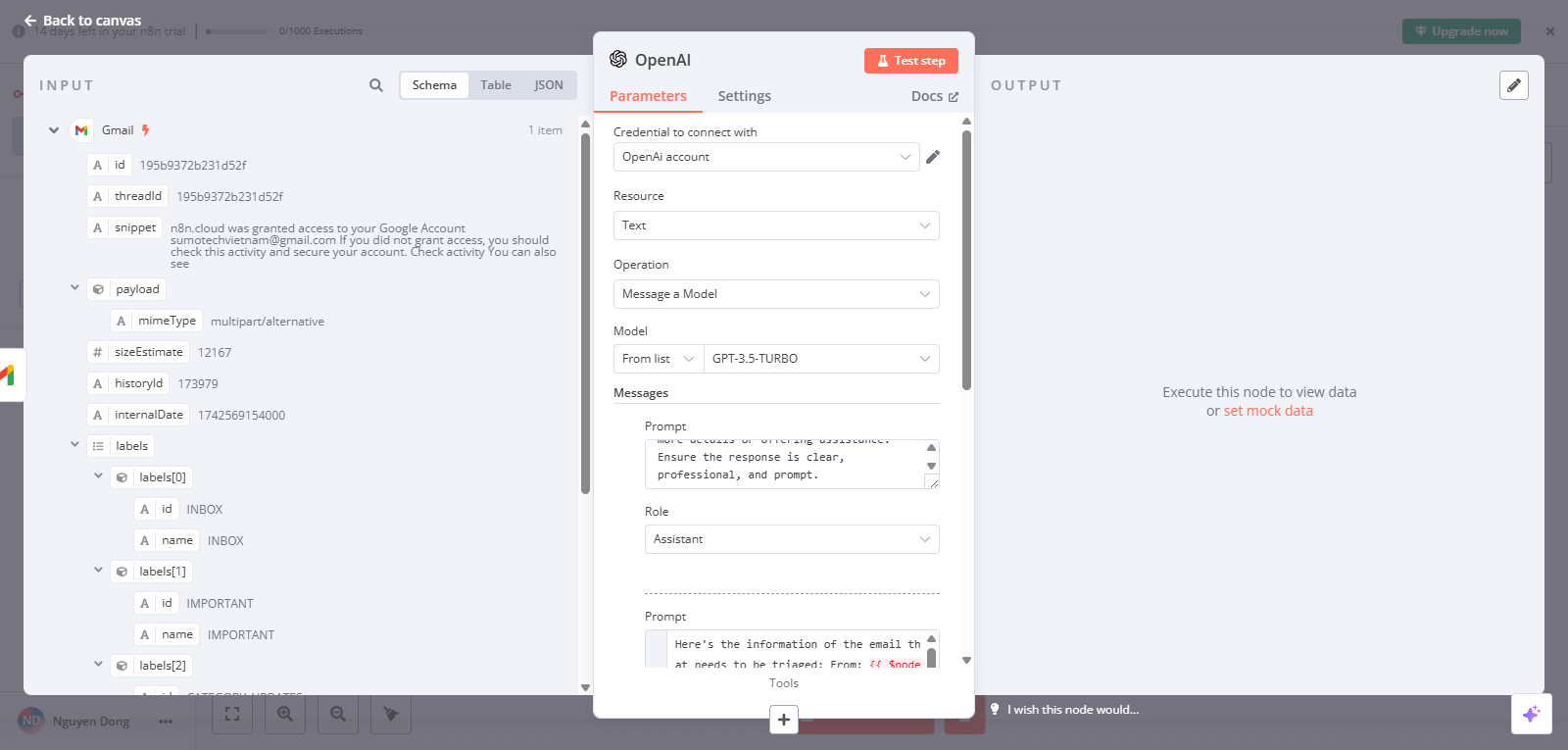
Task: Click the edit output pencil icon
Action: tap(1513, 85)
